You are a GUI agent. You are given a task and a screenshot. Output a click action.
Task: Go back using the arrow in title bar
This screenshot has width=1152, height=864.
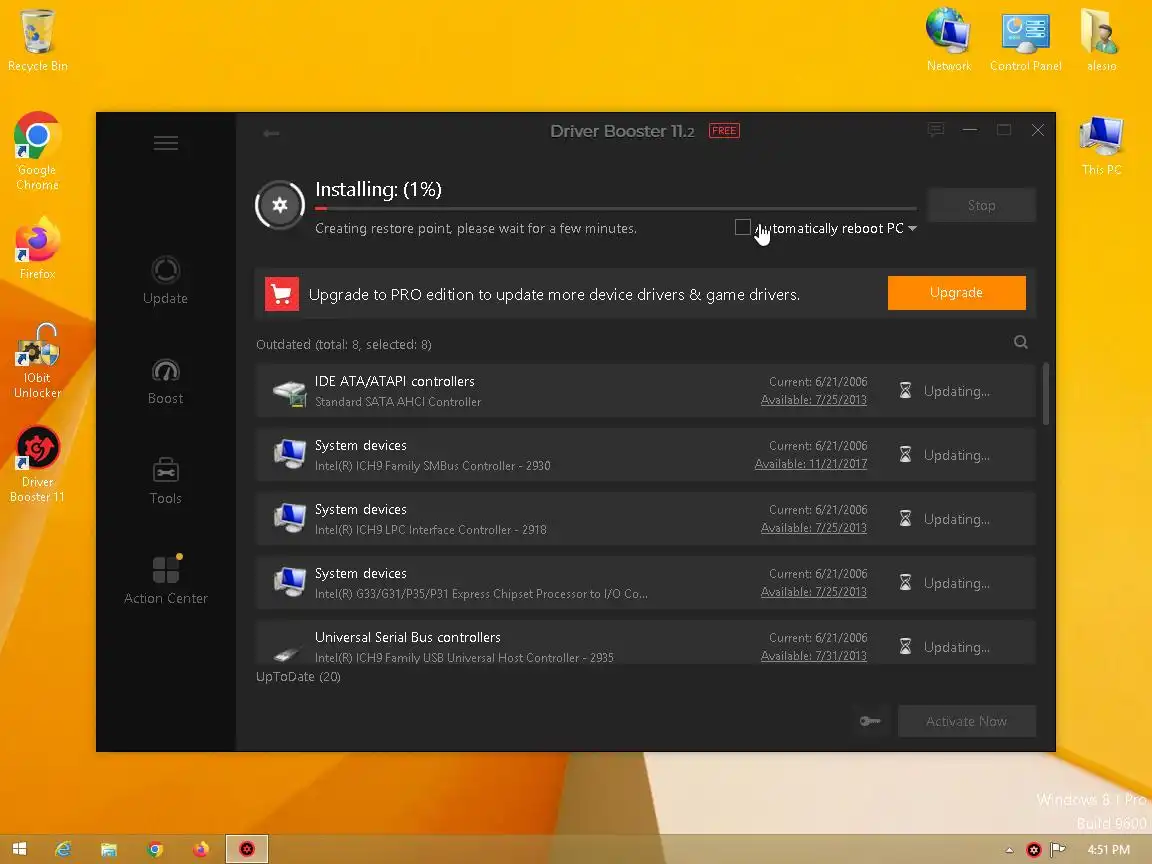271,133
